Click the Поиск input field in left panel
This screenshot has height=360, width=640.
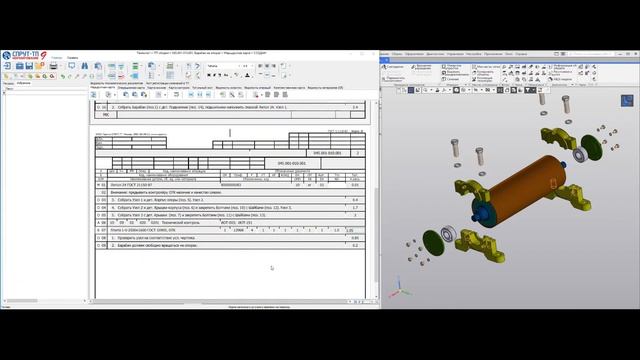point(45,89)
